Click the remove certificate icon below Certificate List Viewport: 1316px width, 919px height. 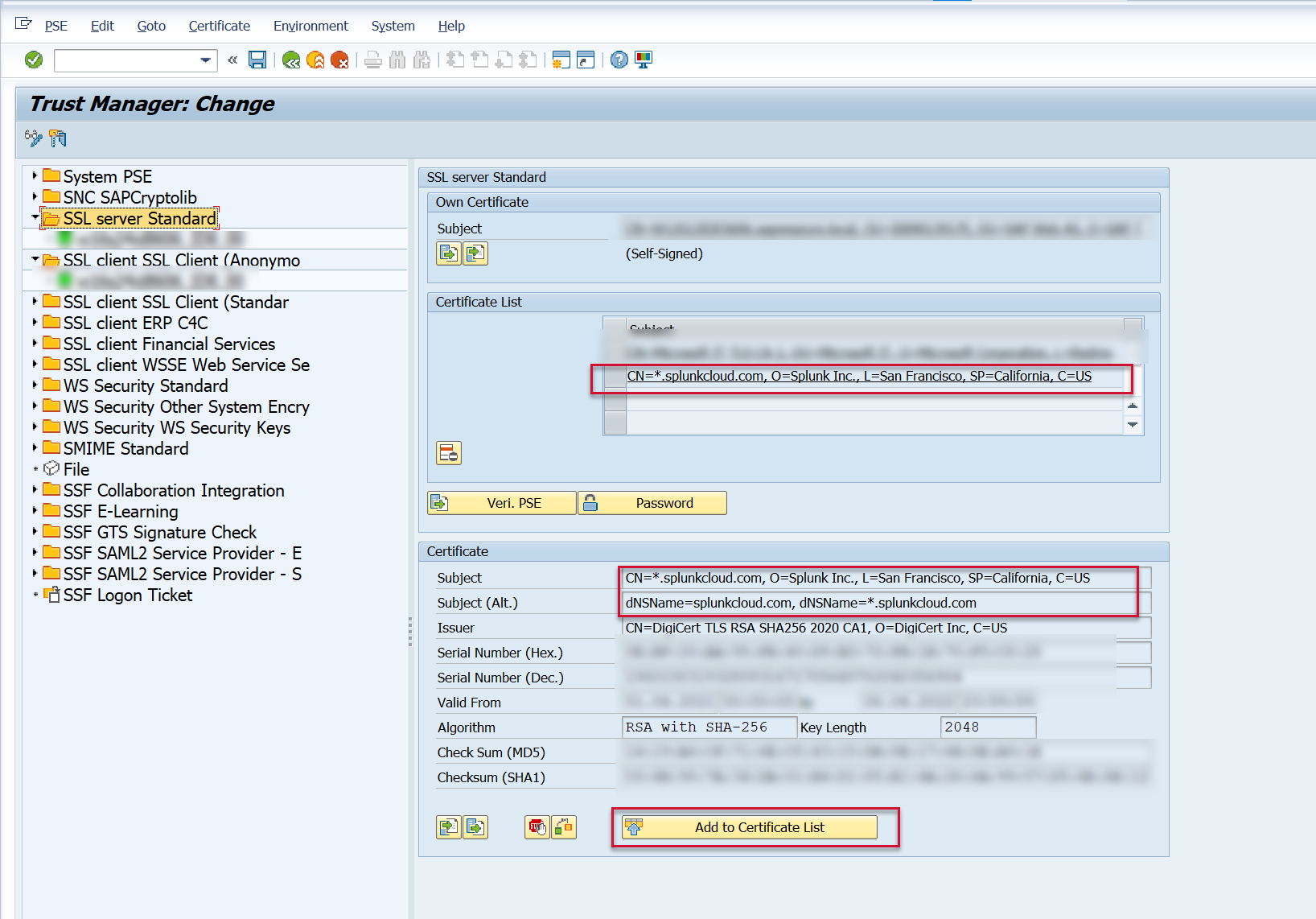(448, 453)
